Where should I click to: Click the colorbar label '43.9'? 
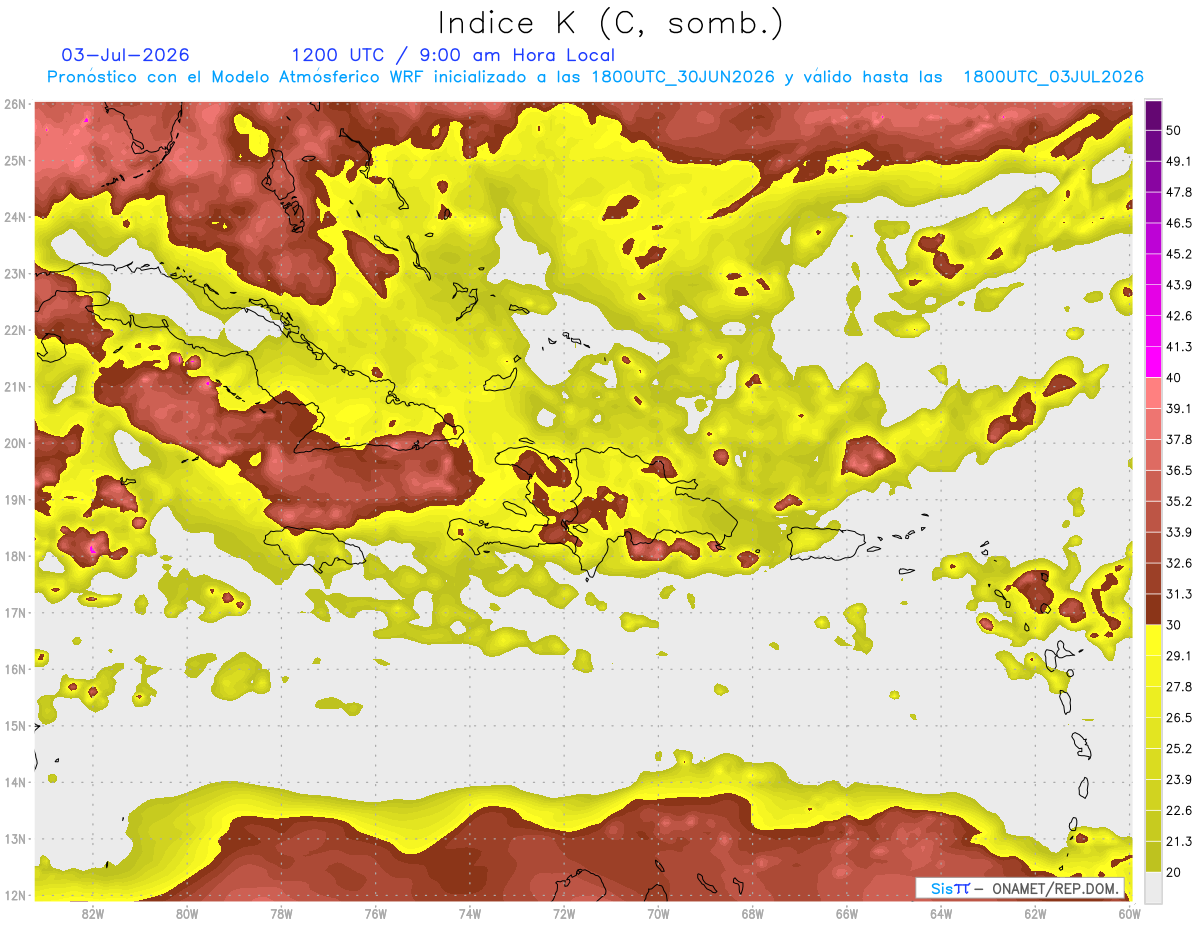pyautogui.click(x=1178, y=285)
